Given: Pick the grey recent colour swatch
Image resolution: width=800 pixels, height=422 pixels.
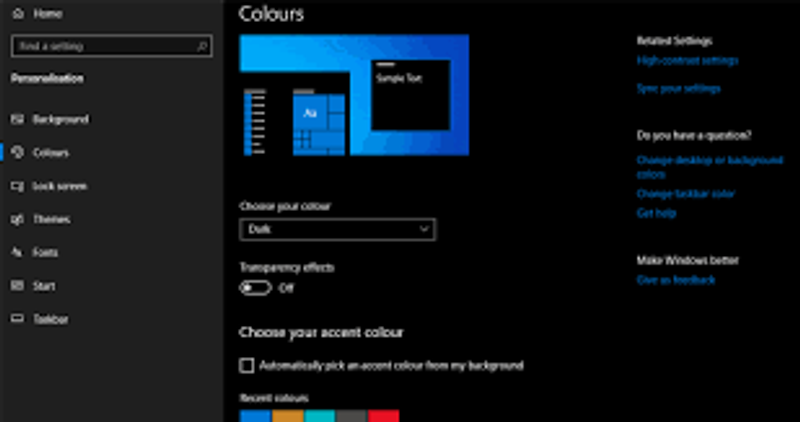Looking at the screenshot, I should (352, 416).
